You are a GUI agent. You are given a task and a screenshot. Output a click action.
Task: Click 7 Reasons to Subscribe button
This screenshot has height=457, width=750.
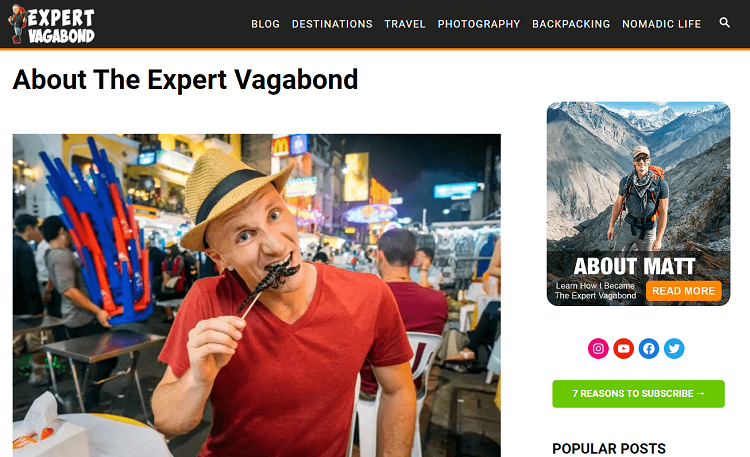(638, 394)
